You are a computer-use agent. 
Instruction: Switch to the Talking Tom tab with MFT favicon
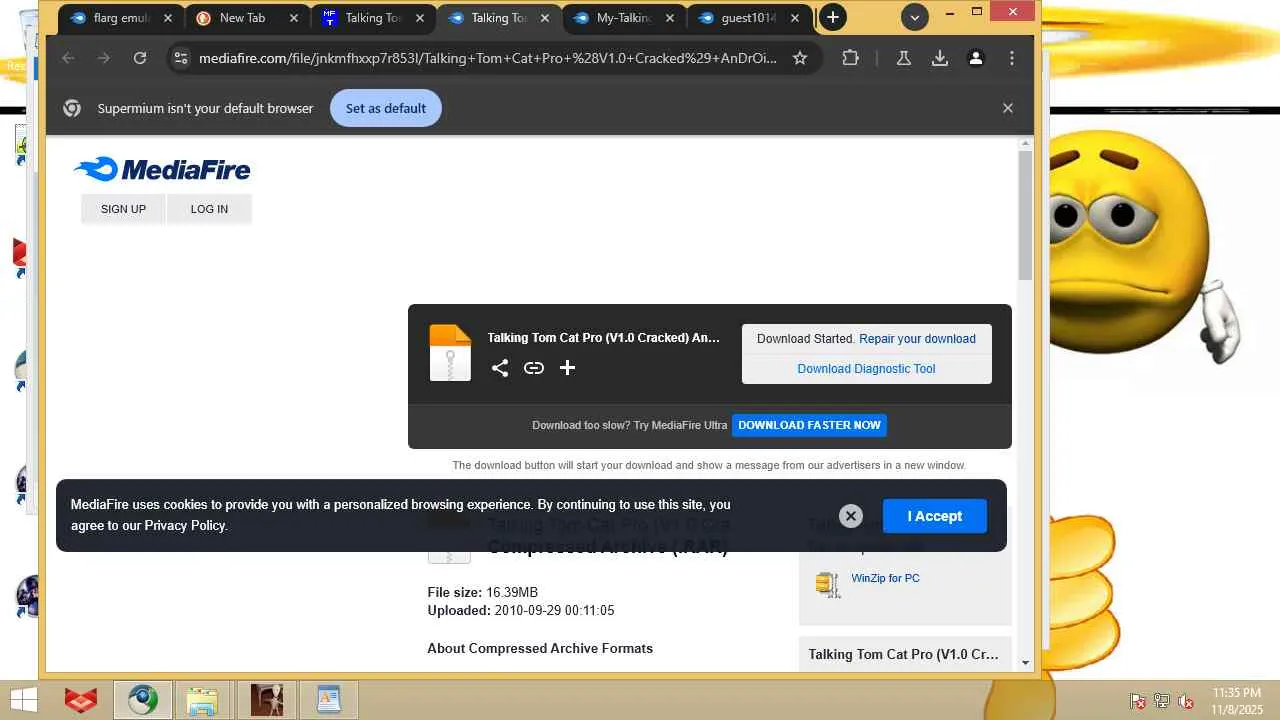point(373,18)
